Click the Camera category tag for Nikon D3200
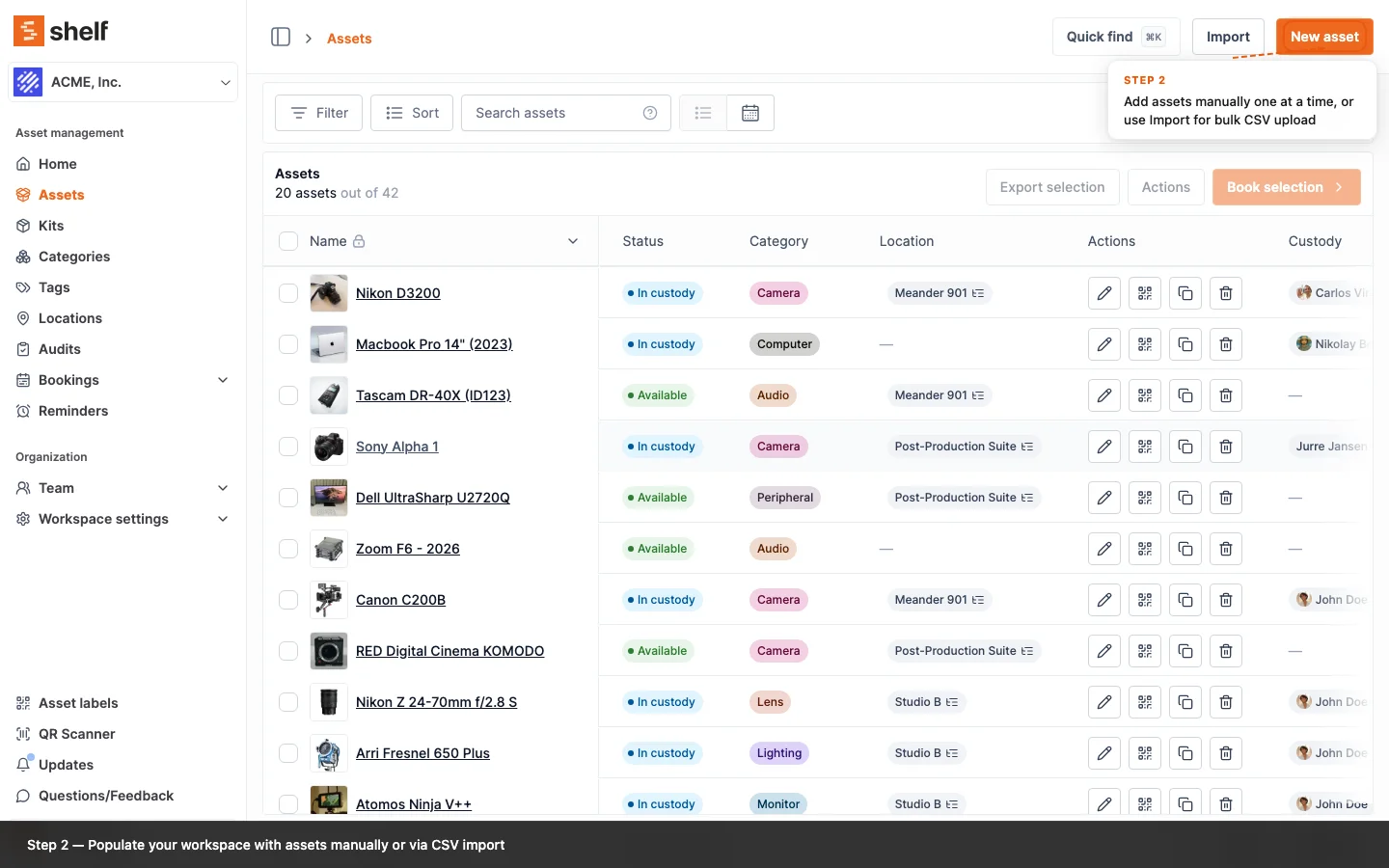 (x=777, y=293)
